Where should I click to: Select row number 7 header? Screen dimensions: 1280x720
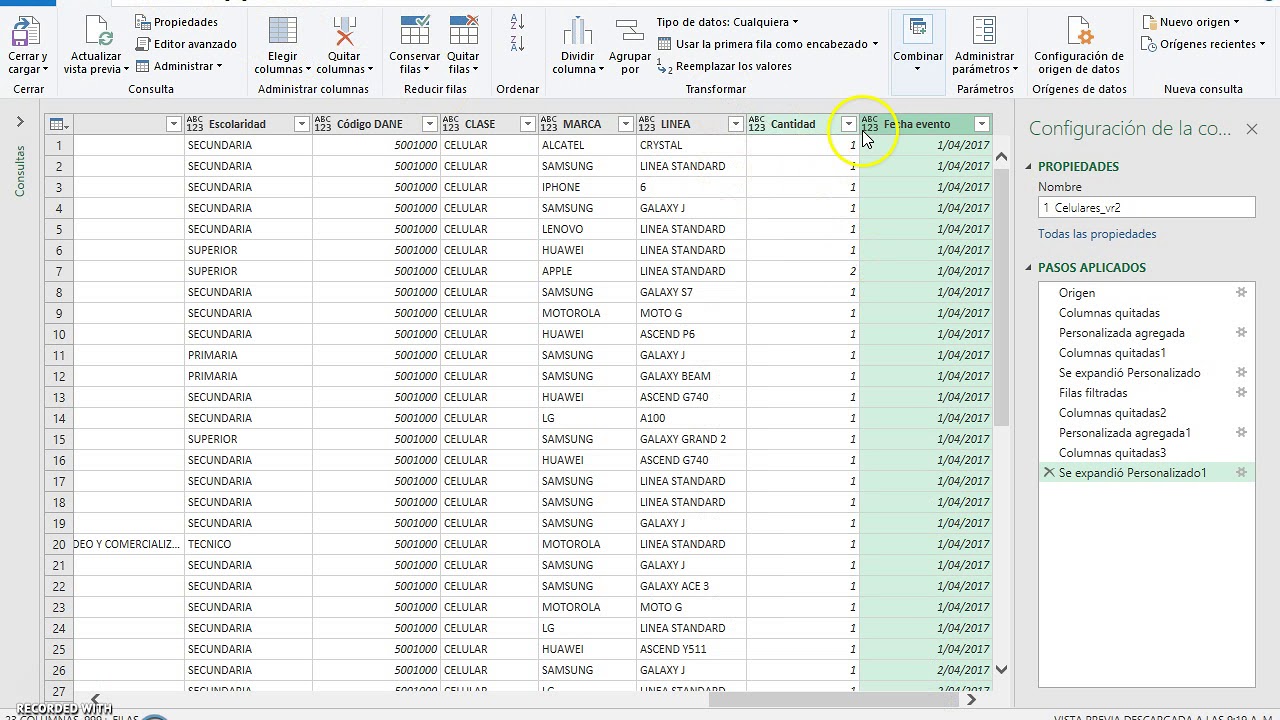tap(59, 271)
